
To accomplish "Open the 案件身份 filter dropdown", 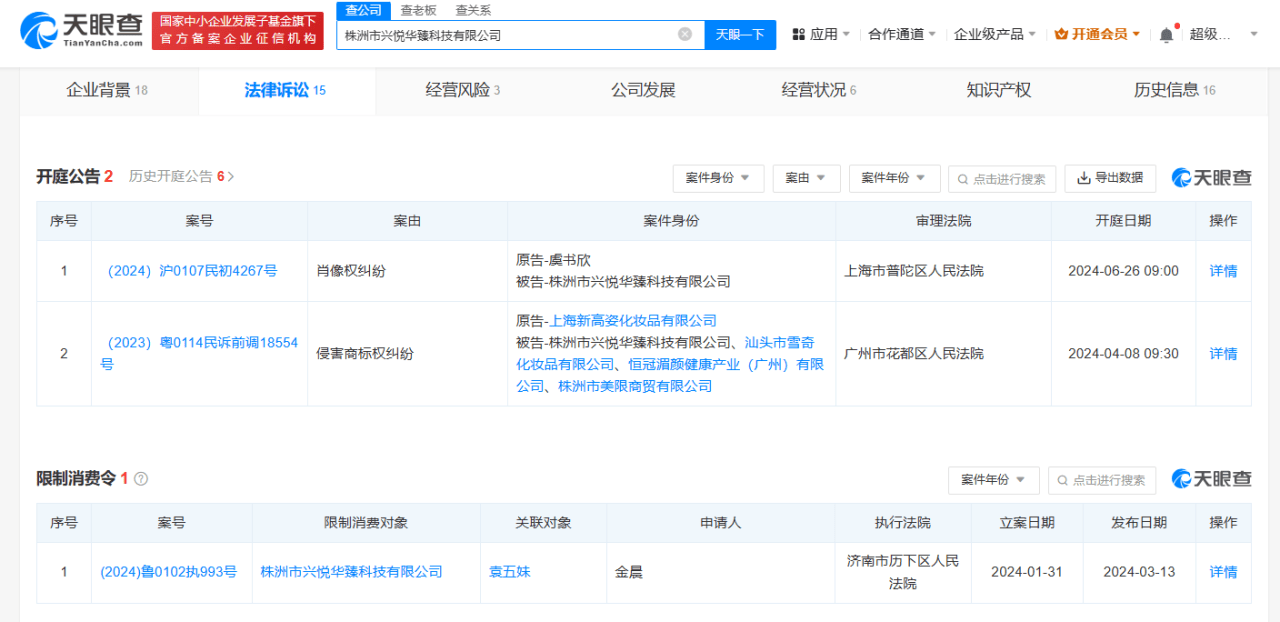I will point(718,178).
